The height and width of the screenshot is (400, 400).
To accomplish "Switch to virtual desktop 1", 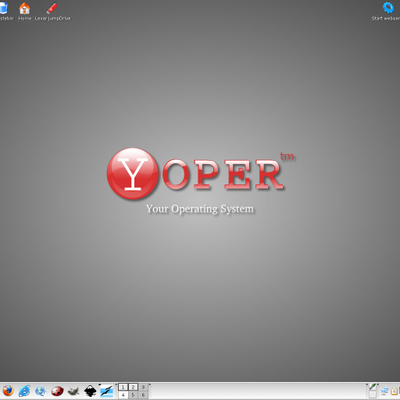I will tap(123, 387).
